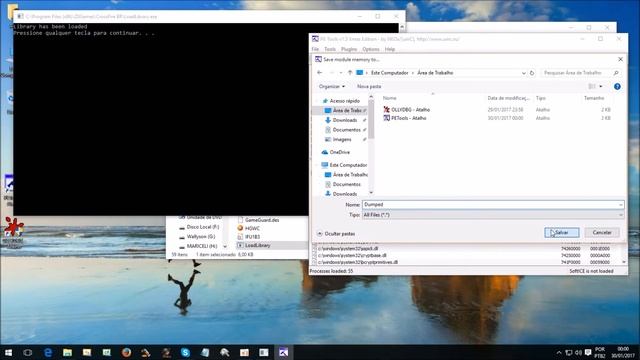This screenshot has height=360, width=640.
Task: Sort by the Tamanho column header
Action: tap(594, 98)
